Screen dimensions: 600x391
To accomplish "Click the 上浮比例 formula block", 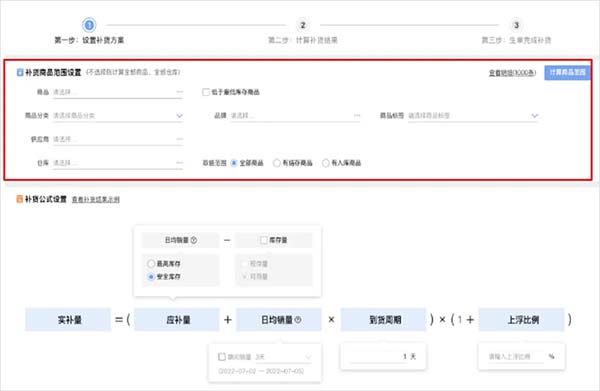I will pos(522,320).
